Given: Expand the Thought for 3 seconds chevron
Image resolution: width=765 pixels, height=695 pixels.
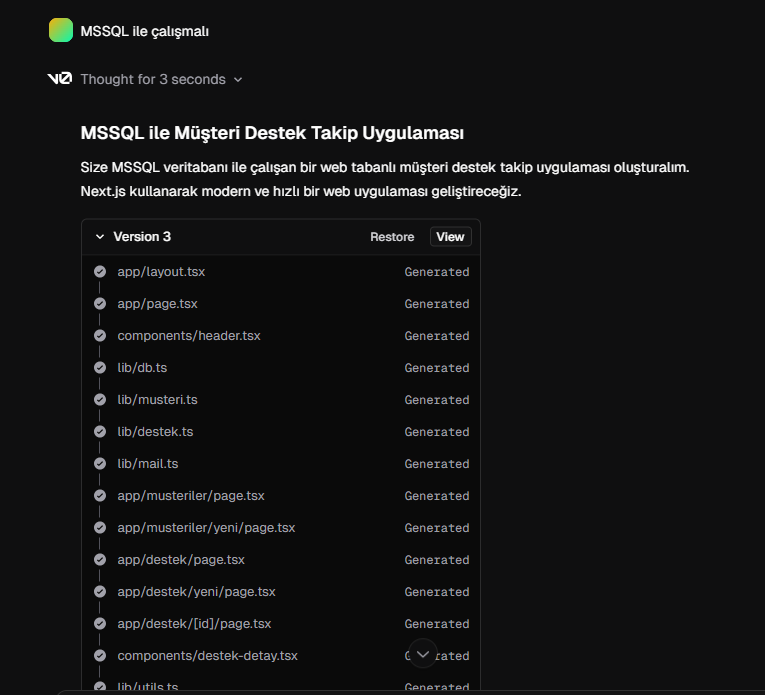Looking at the screenshot, I should (238, 79).
